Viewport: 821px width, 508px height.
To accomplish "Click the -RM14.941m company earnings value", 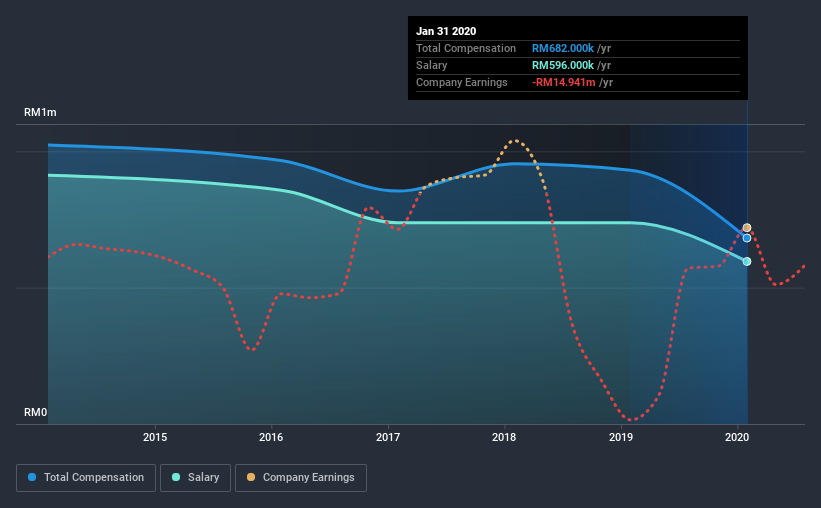I will [x=564, y=82].
